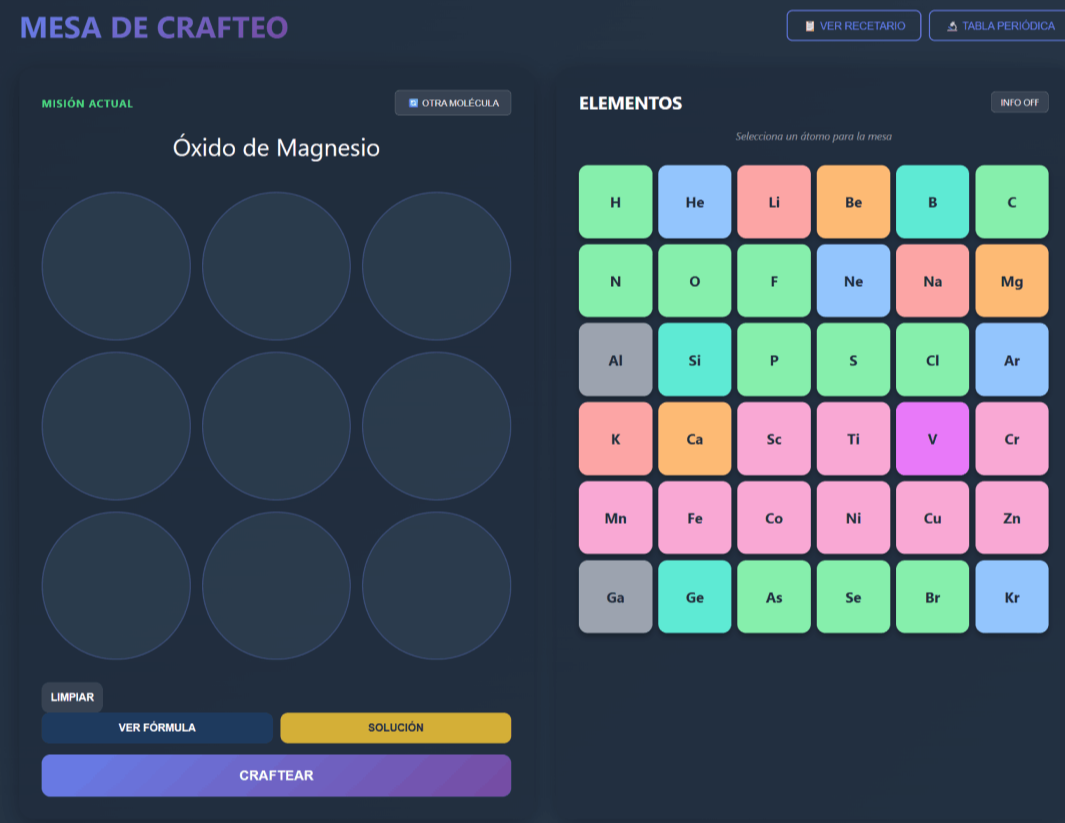Click an empty crafting slot circle

[116, 266]
